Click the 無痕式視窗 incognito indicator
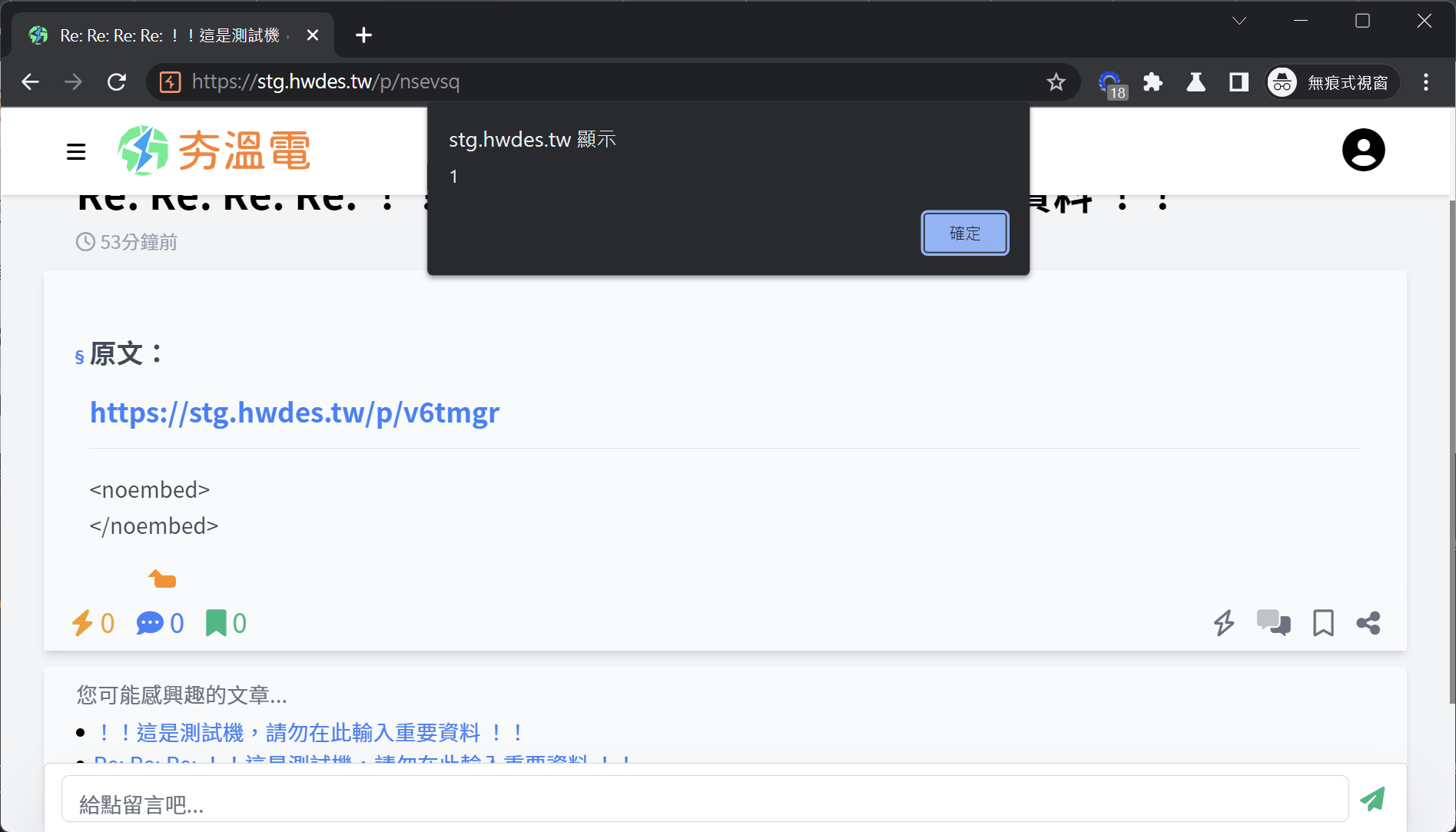The image size is (1456, 832). (1332, 81)
